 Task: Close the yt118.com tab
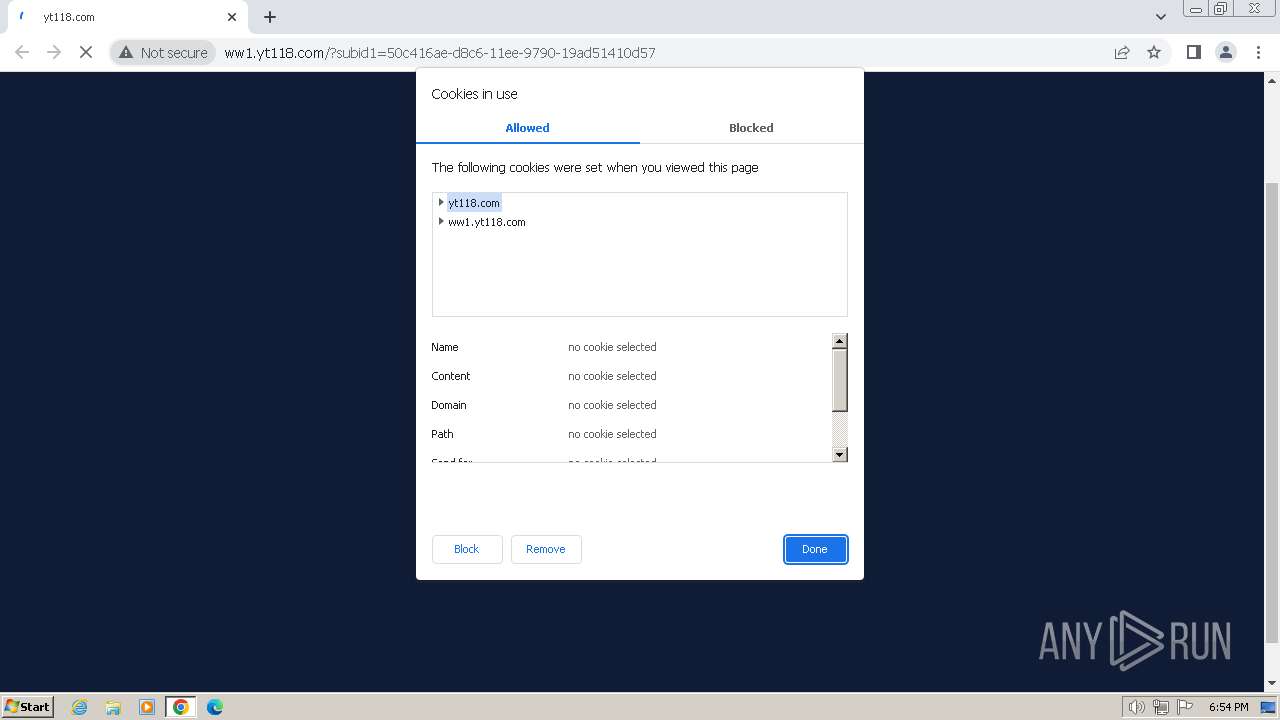tap(232, 17)
